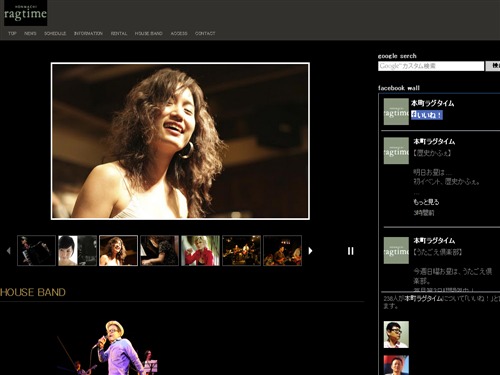Show next slideshow thumbnails with right arrow
The height and width of the screenshot is (375, 500).
pyautogui.click(x=310, y=251)
